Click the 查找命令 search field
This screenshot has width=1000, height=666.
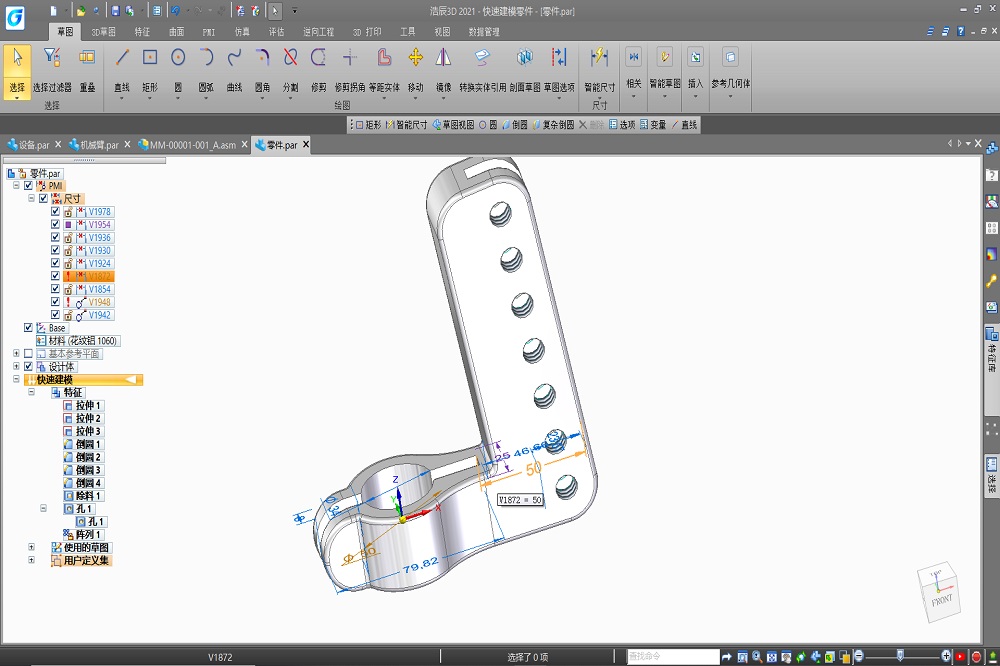click(672, 657)
